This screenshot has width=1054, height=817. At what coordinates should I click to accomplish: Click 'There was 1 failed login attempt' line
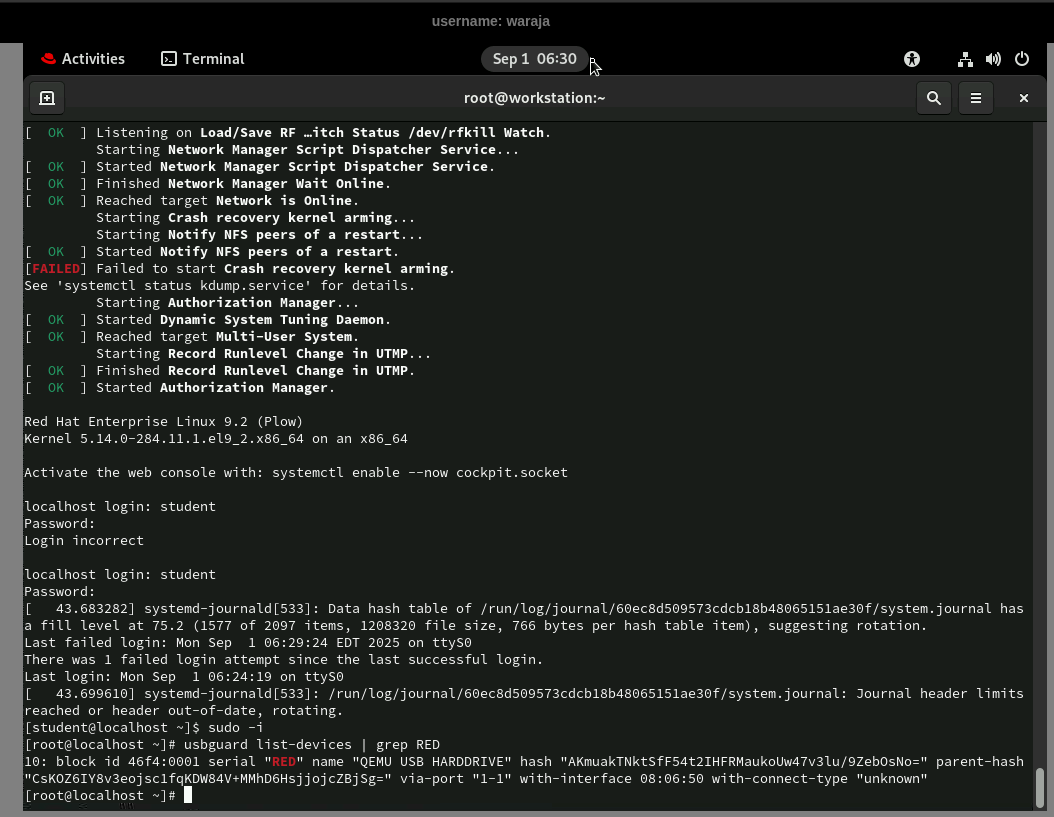[x=284, y=660]
